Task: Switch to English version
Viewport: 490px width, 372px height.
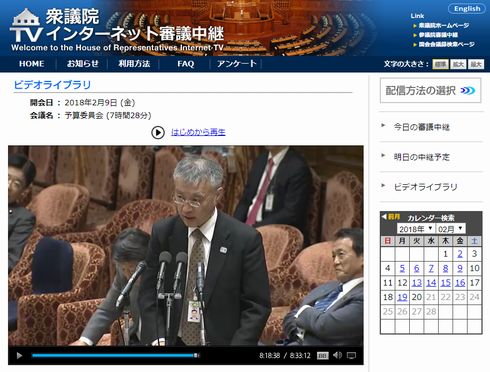Action: pyautogui.click(x=467, y=9)
